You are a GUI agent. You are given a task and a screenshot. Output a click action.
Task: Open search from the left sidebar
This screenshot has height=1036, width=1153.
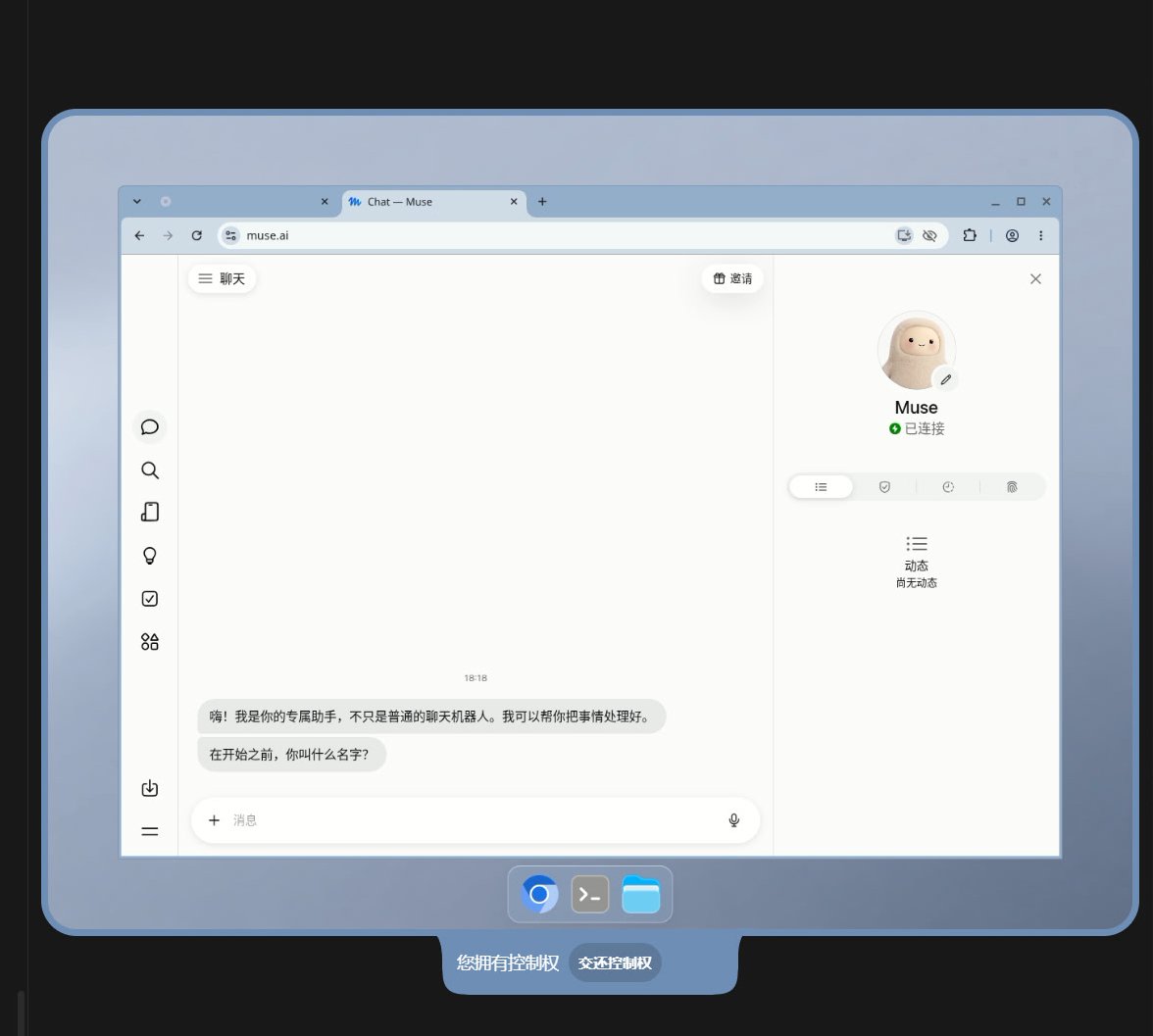149,470
